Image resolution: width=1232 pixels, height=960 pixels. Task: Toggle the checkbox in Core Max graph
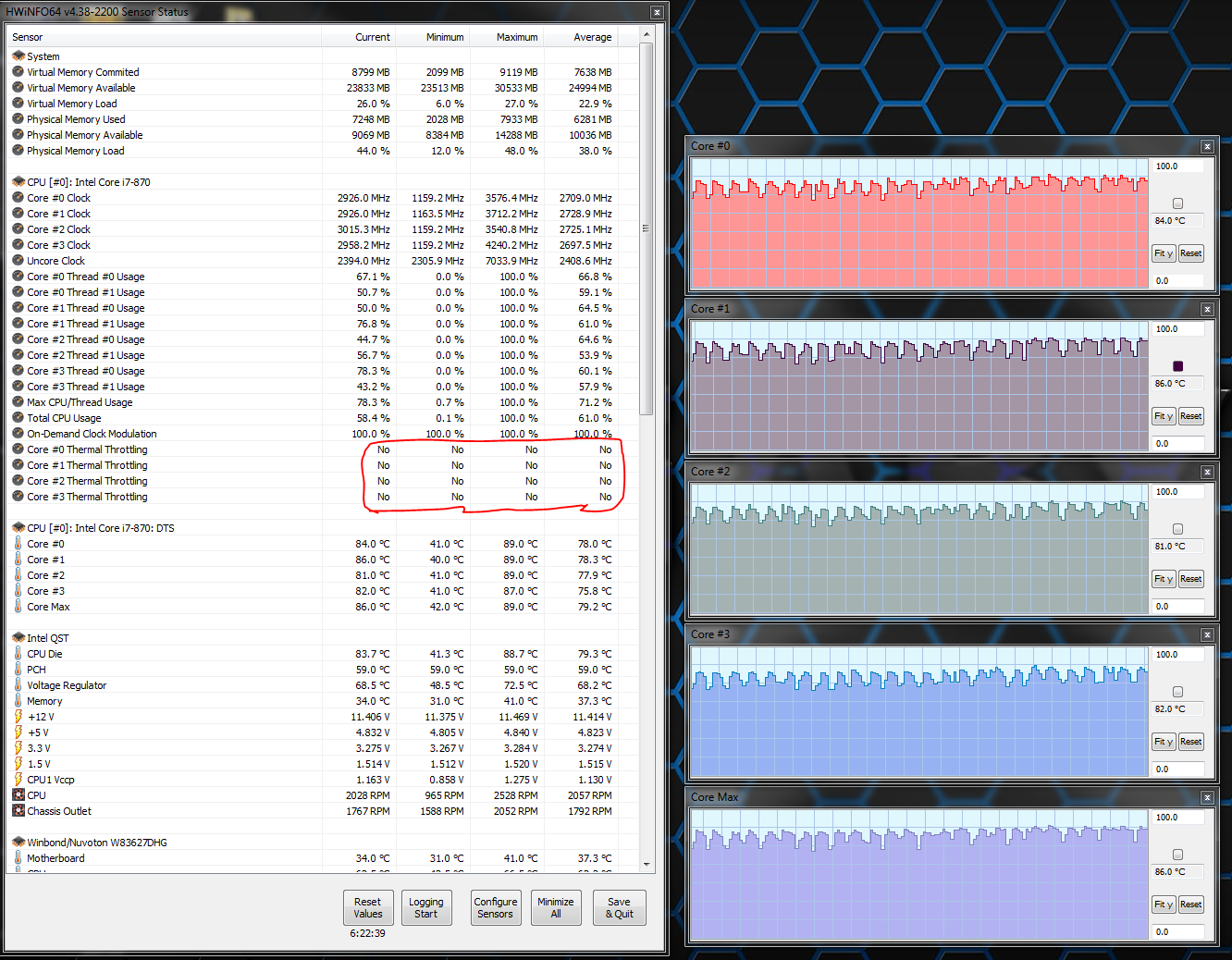tap(1177, 855)
